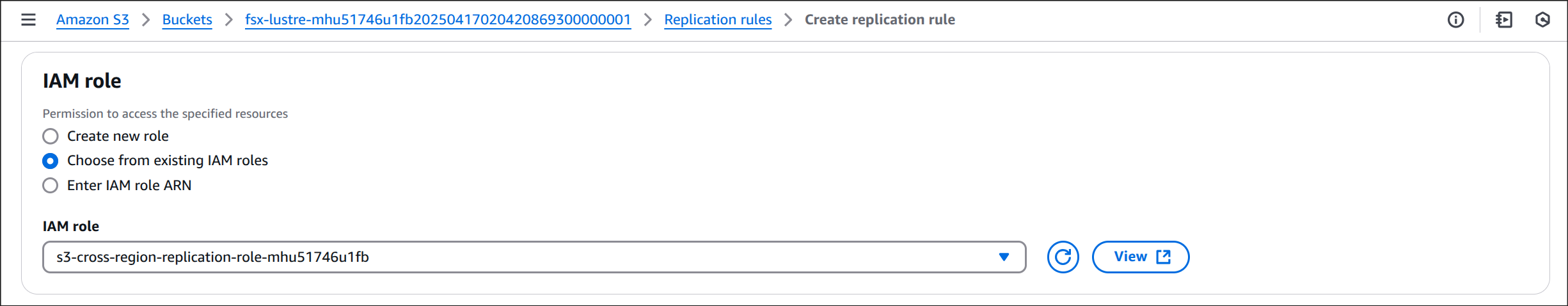Open the IAM role dropdown arrow

click(1004, 257)
